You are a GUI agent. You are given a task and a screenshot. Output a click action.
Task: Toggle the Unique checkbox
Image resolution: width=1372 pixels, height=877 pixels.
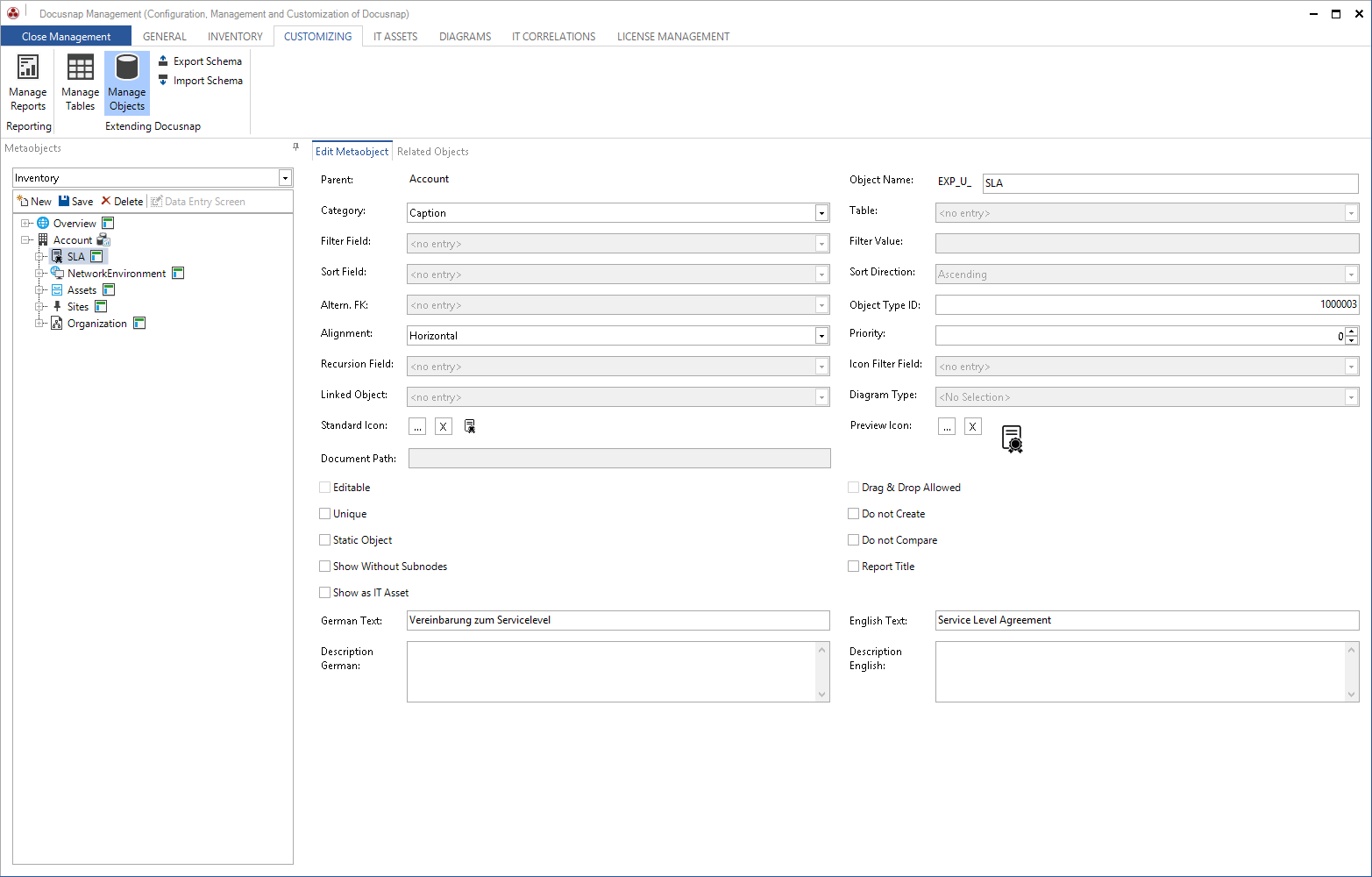click(x=325, y=514)
